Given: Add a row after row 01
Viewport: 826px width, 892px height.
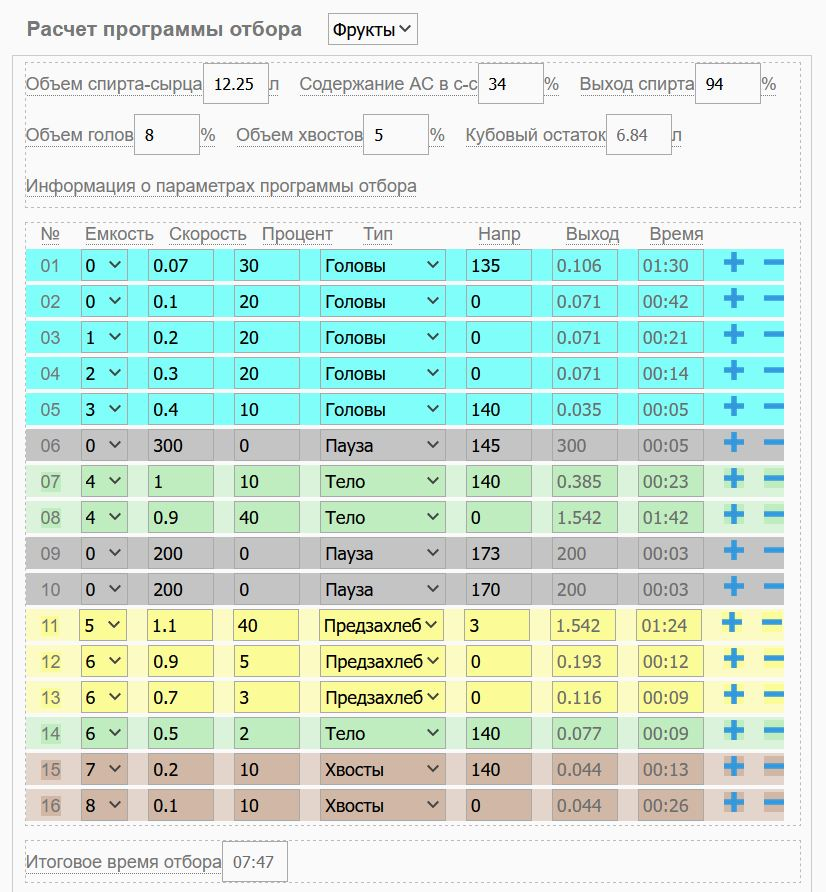Looking at the screenshot, I should (x=734, y=263).
